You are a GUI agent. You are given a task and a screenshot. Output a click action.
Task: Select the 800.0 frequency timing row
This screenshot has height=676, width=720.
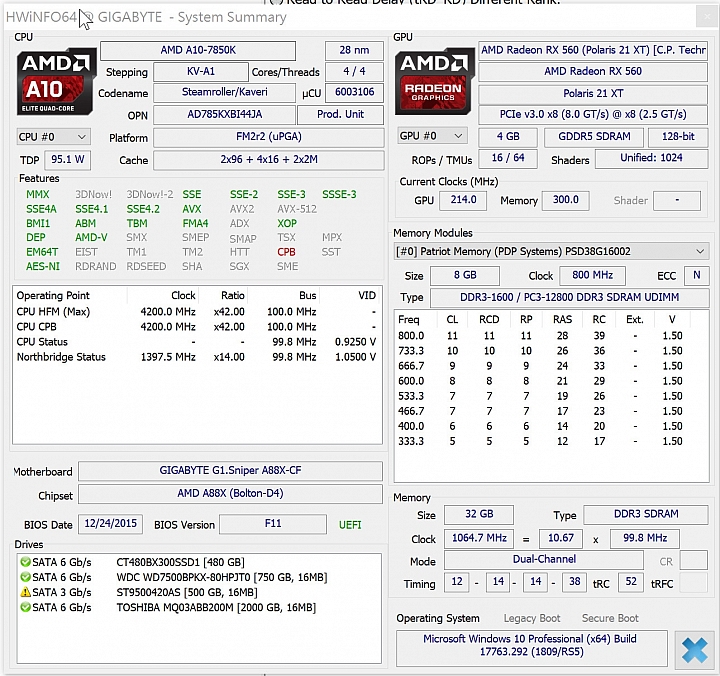point(550,336)
